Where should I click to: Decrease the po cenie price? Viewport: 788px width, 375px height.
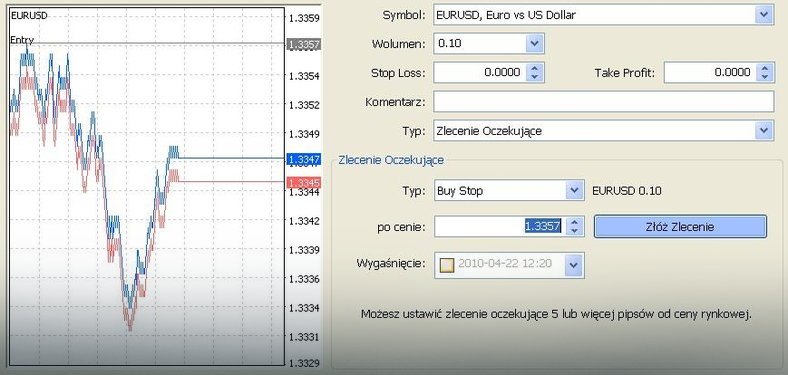coord(574,230)
